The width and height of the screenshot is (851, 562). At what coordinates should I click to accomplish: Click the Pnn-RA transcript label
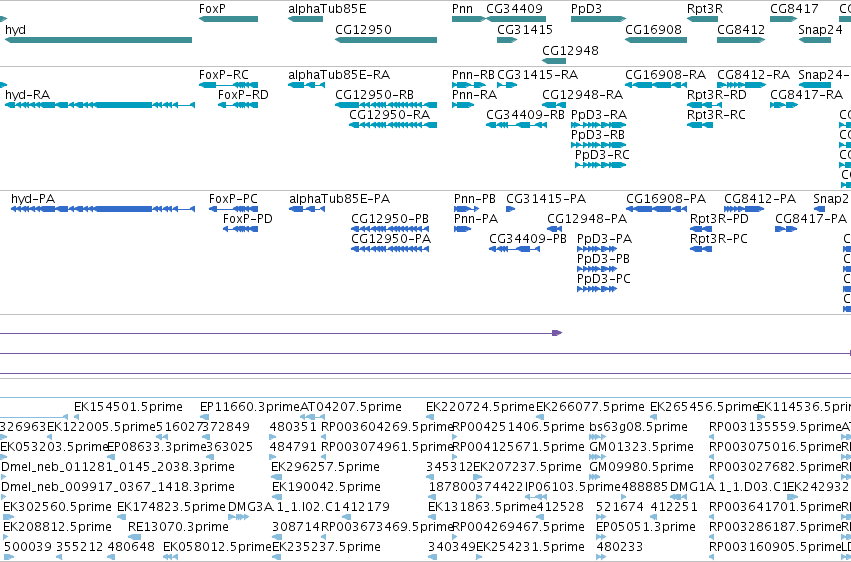474,94
